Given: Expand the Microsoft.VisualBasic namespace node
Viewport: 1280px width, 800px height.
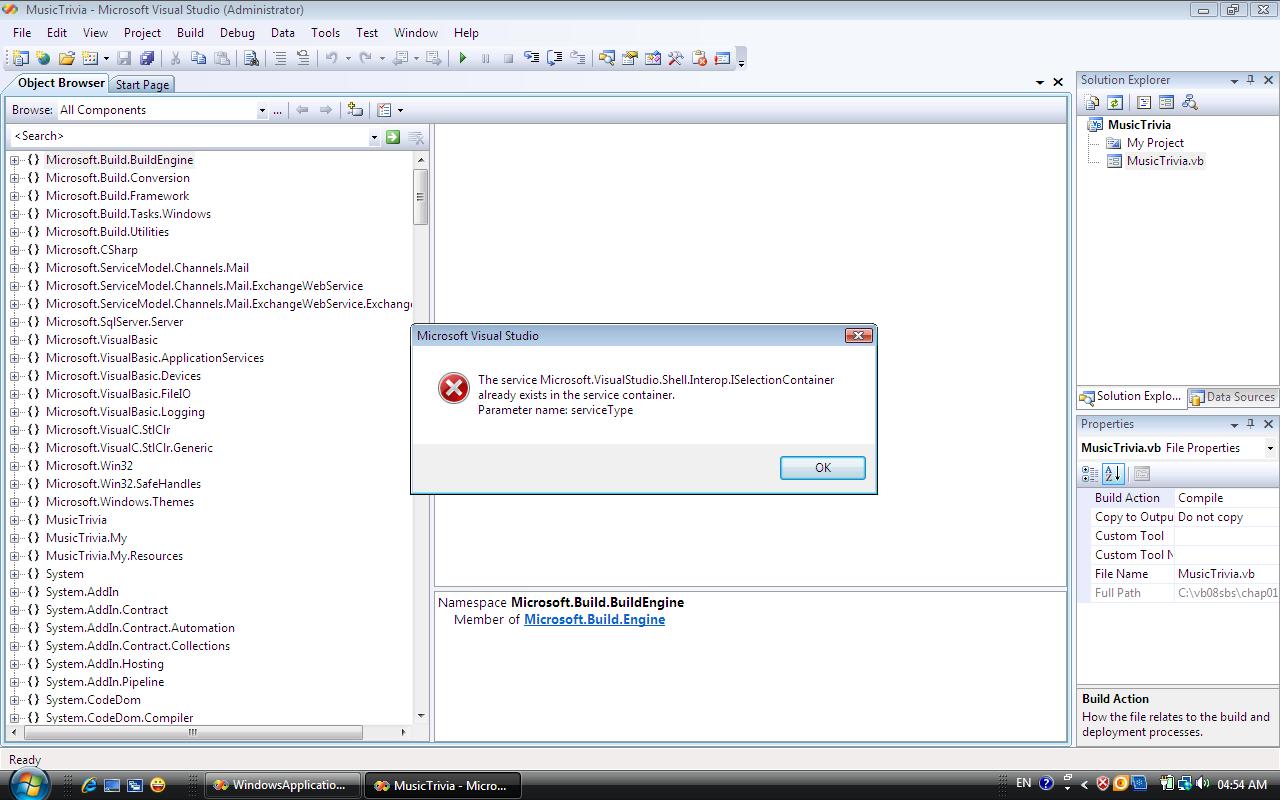Looking at the screenshot, I should 15,340.
